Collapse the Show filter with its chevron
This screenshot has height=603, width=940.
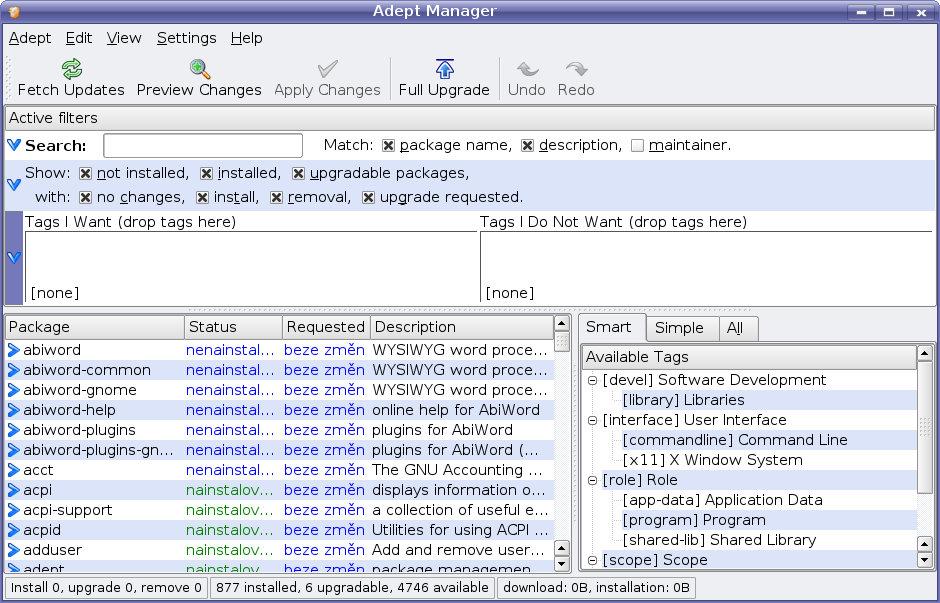pyautogui.click(x=14, y=185)
